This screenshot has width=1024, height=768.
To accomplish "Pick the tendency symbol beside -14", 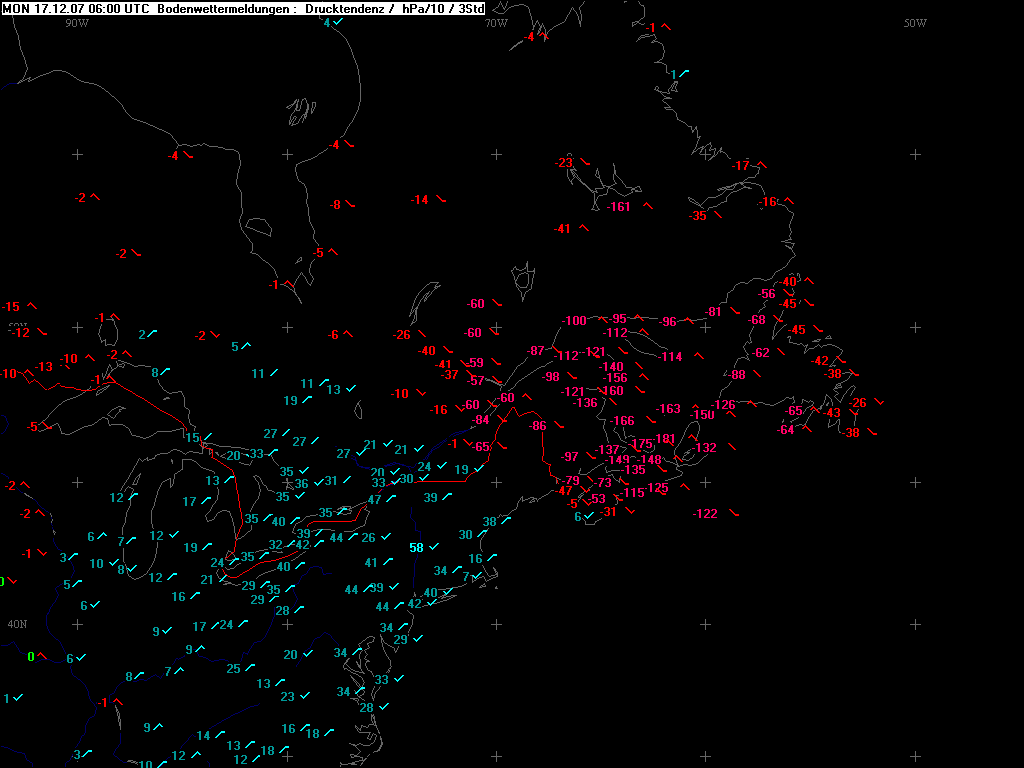I will point(441,200).
